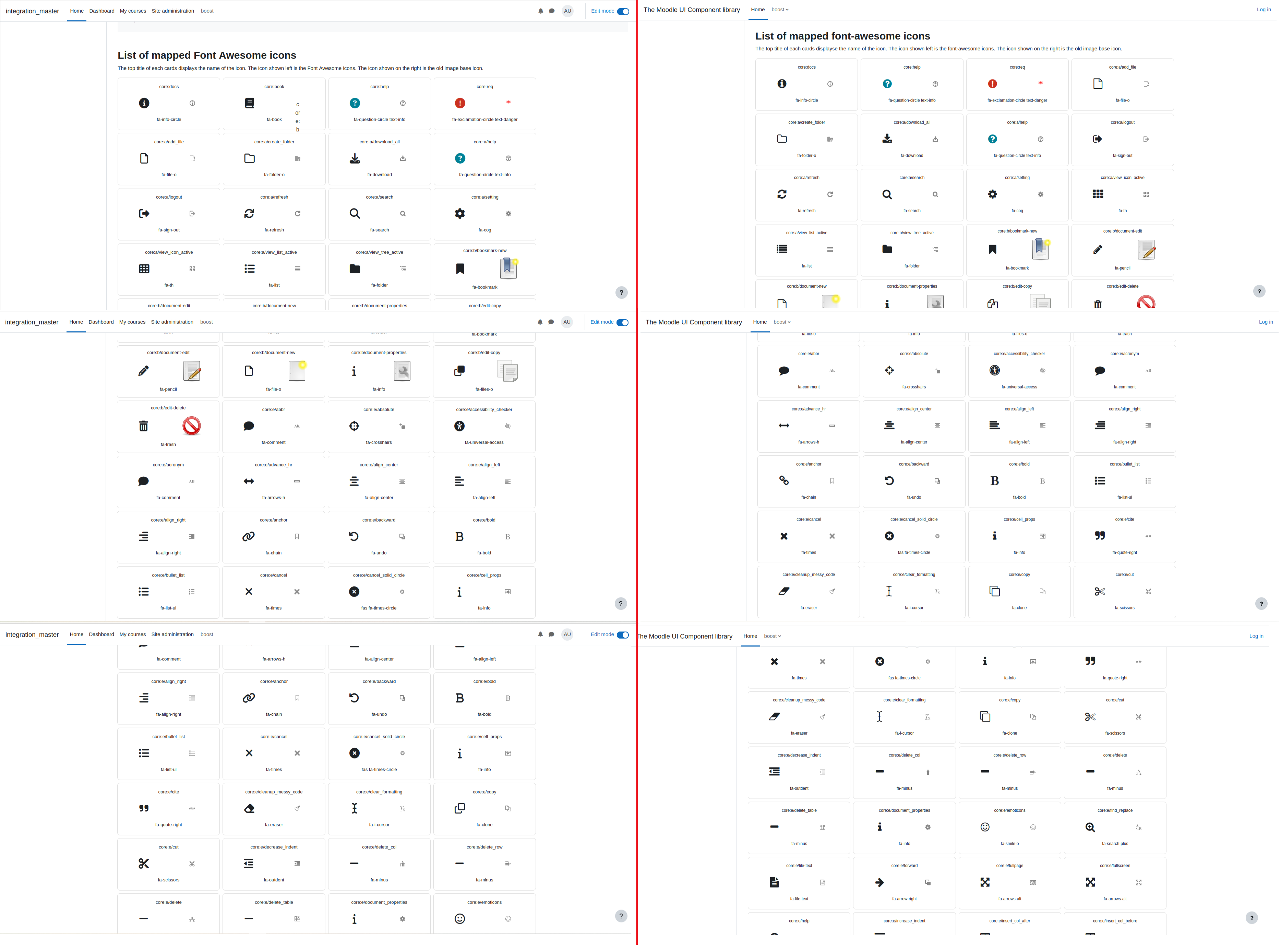Screen dimensions: 1281x952
Task: In integration_master, click fa-info-circle icon in core:docs
Action: coord(145,103)
